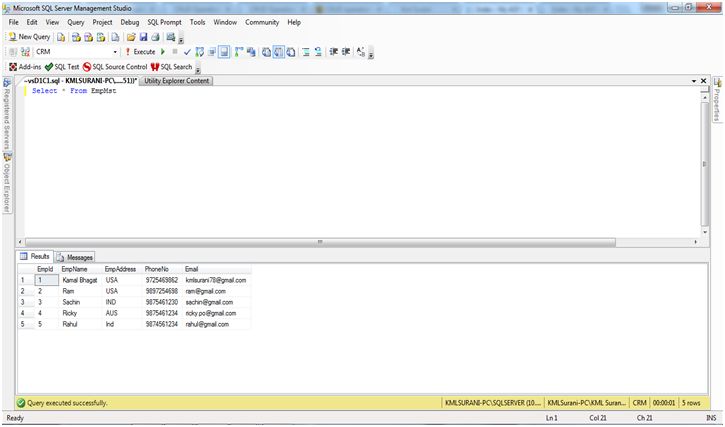Click the EmpAddress column header

coord(120,269)
